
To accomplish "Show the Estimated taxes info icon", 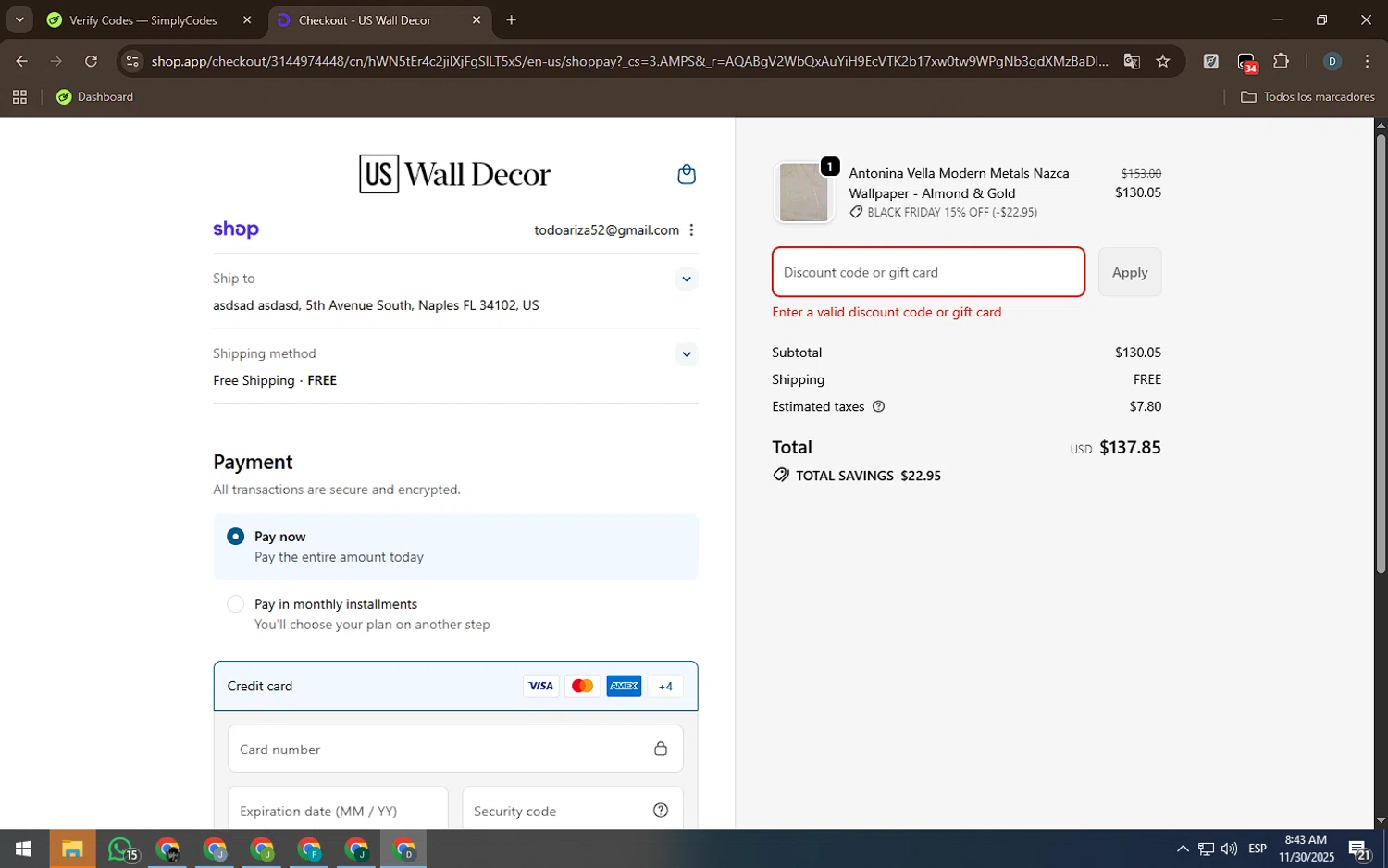I will 878,406.
